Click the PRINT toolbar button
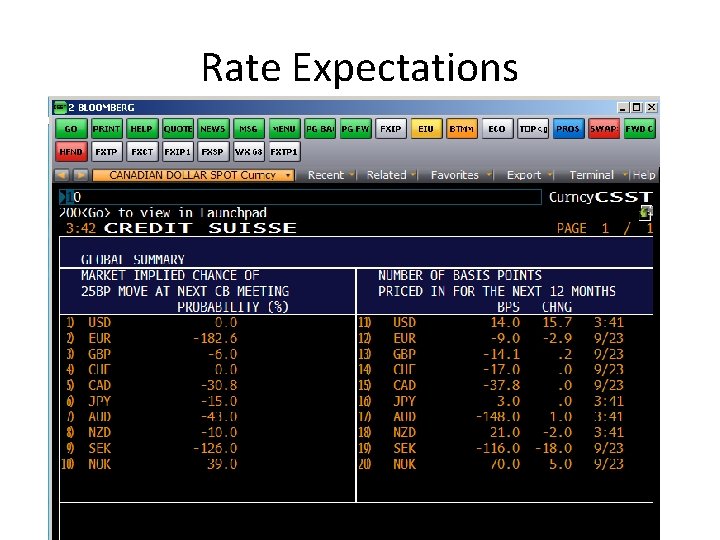720x540 pixels. 107,129
